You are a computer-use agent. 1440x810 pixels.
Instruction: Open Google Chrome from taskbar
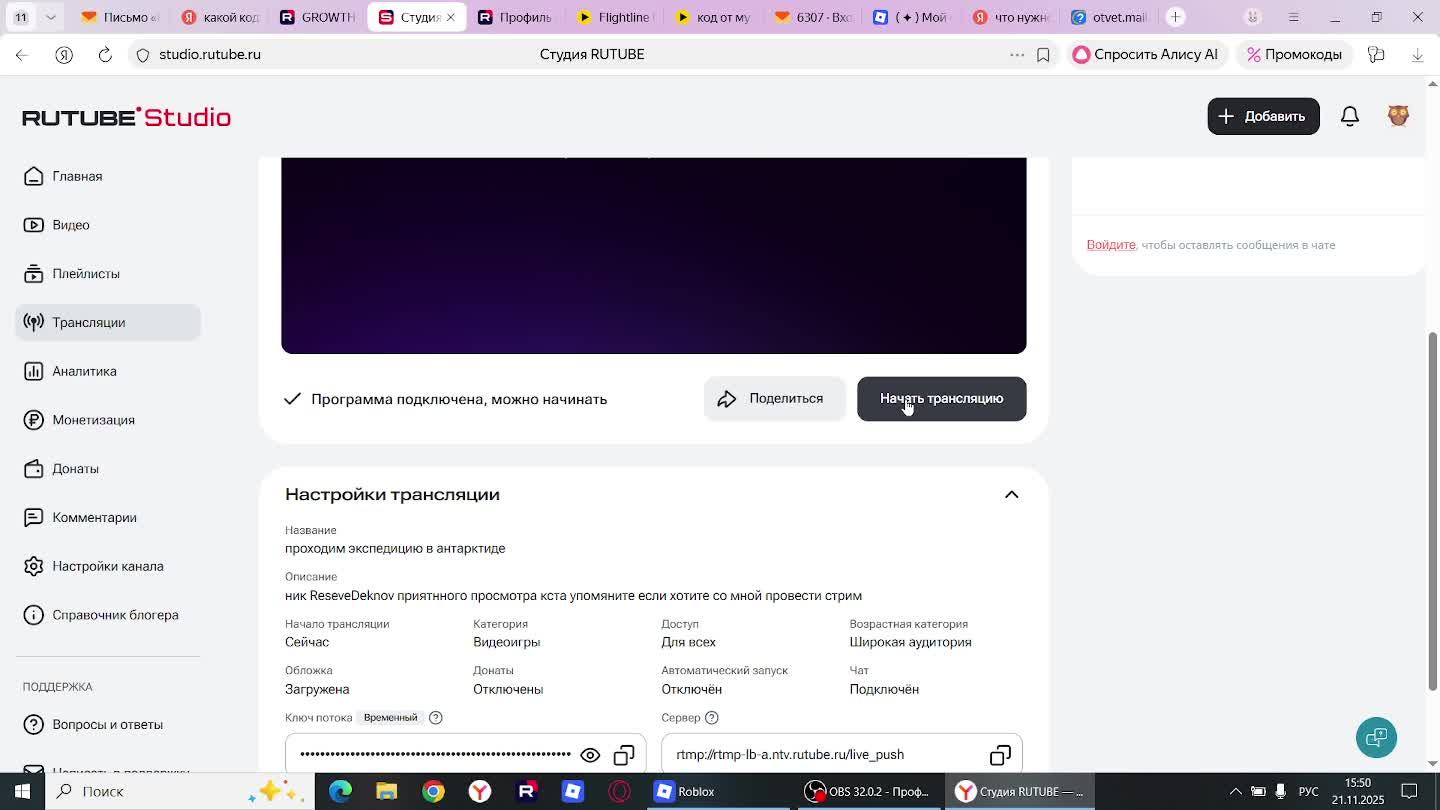pyautogui.click(x=433, y=792)
